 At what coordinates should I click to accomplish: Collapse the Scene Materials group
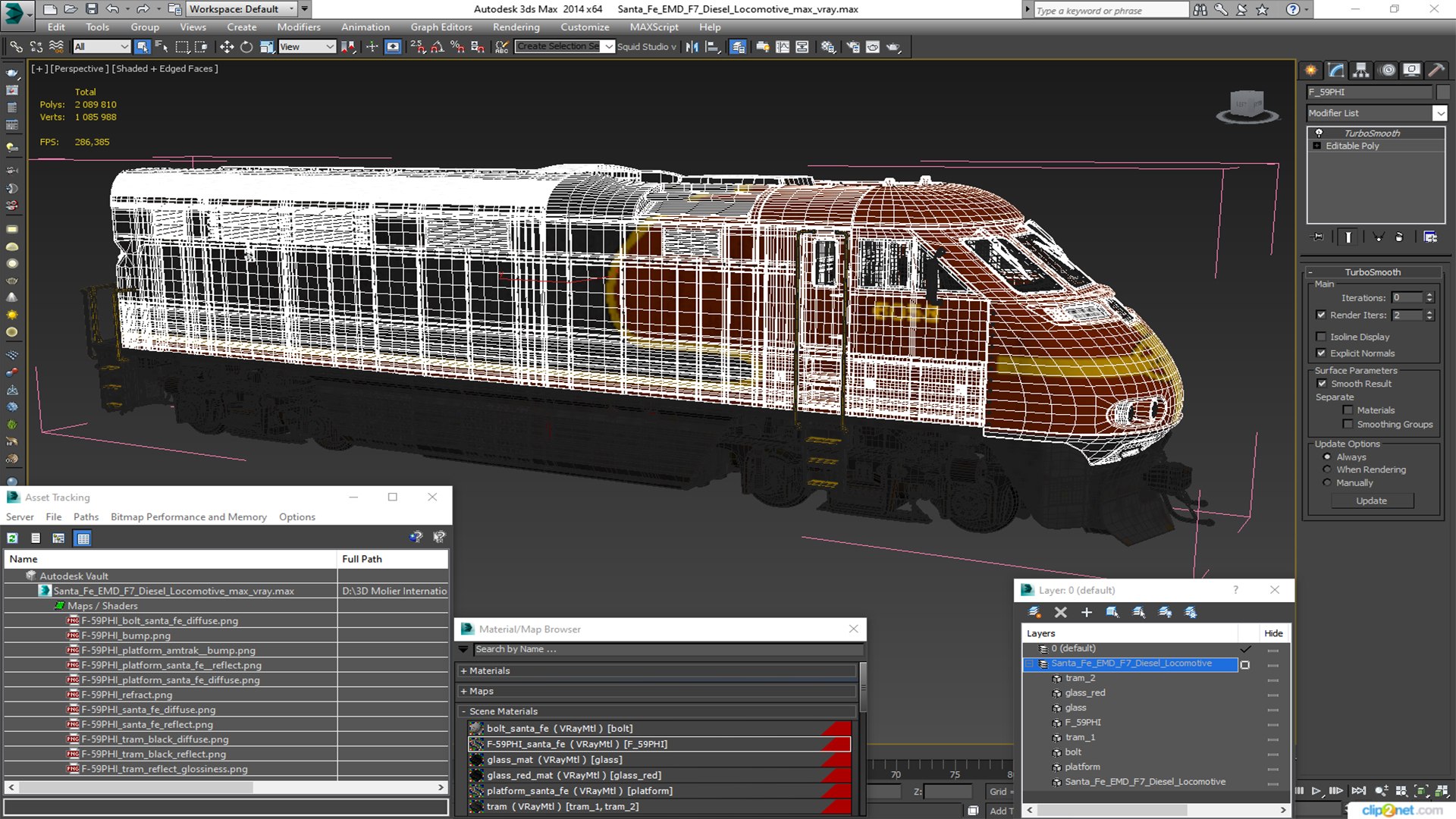coord(657,711)
